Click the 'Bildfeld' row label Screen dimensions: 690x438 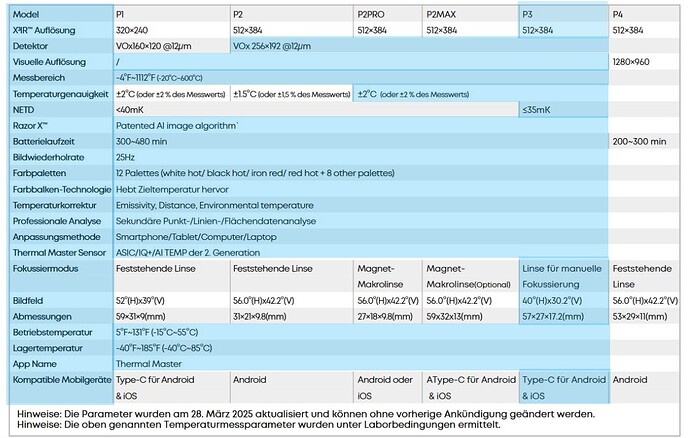pos(28,301)
